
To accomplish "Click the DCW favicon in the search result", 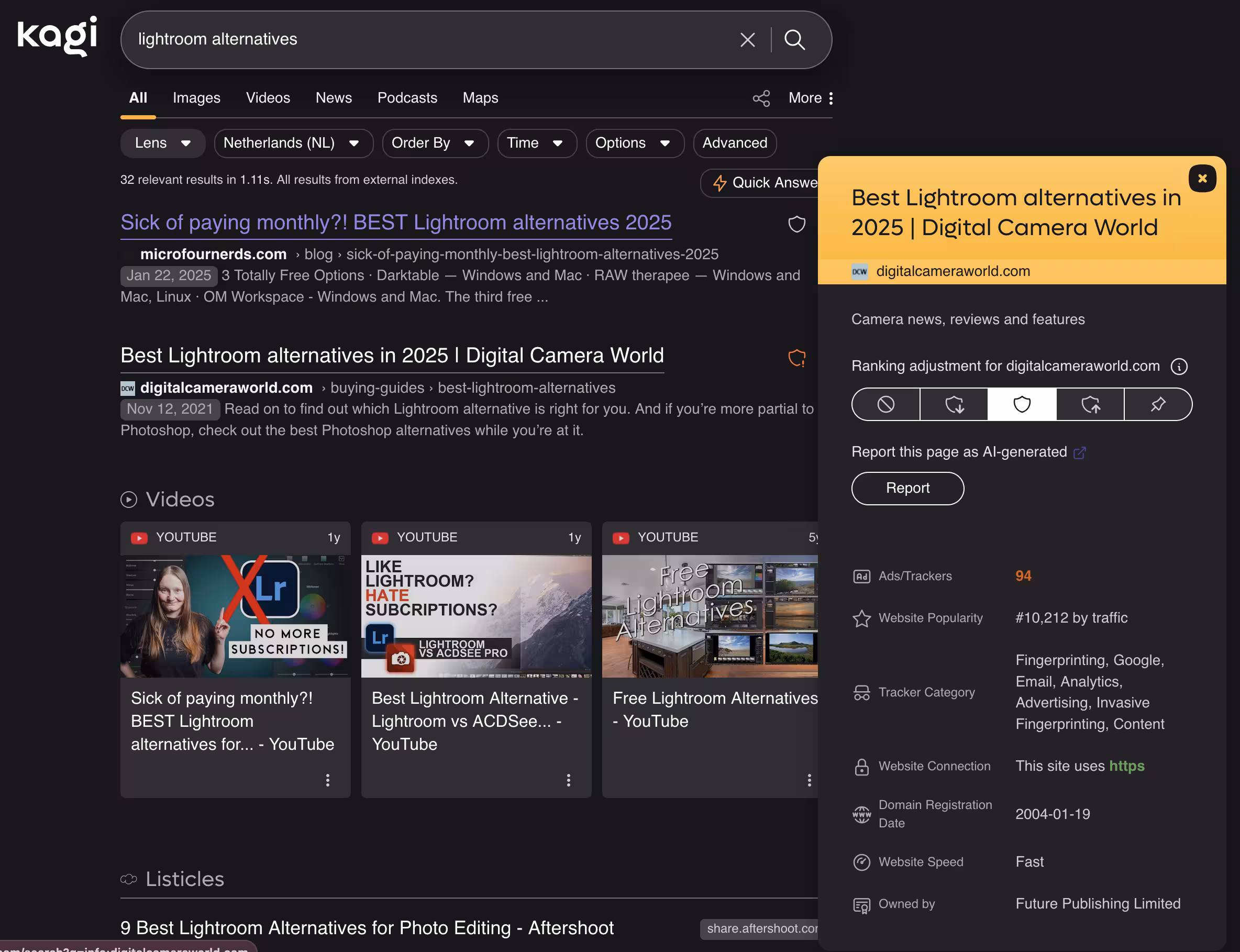I will tap(128, 388).
